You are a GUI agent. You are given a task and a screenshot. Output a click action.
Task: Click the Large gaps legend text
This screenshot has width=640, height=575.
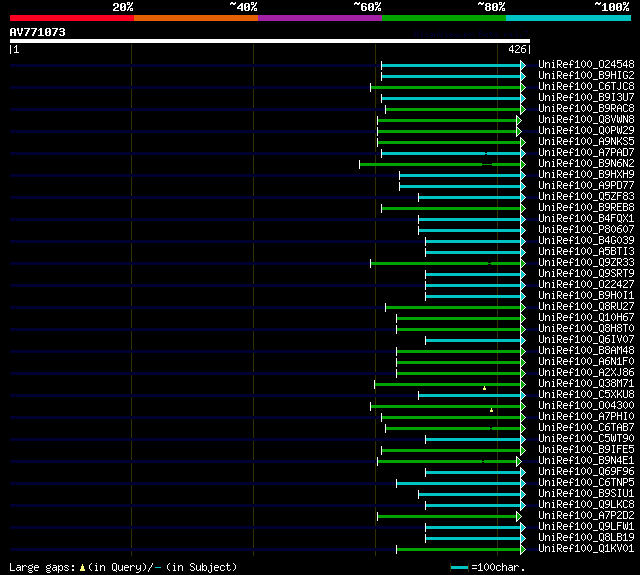(x=42, y=568)
